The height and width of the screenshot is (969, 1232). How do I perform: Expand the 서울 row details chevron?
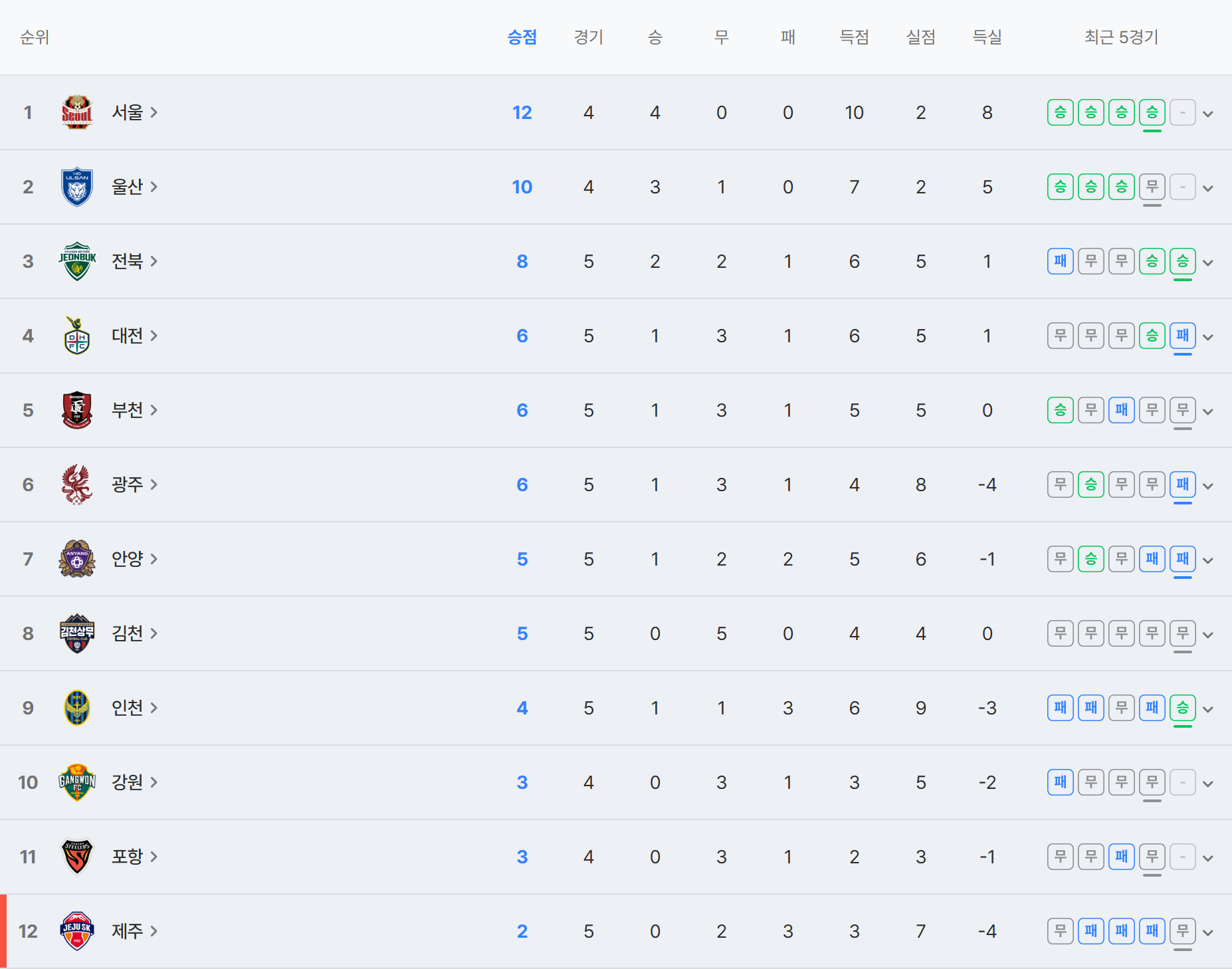point(1208,114)
